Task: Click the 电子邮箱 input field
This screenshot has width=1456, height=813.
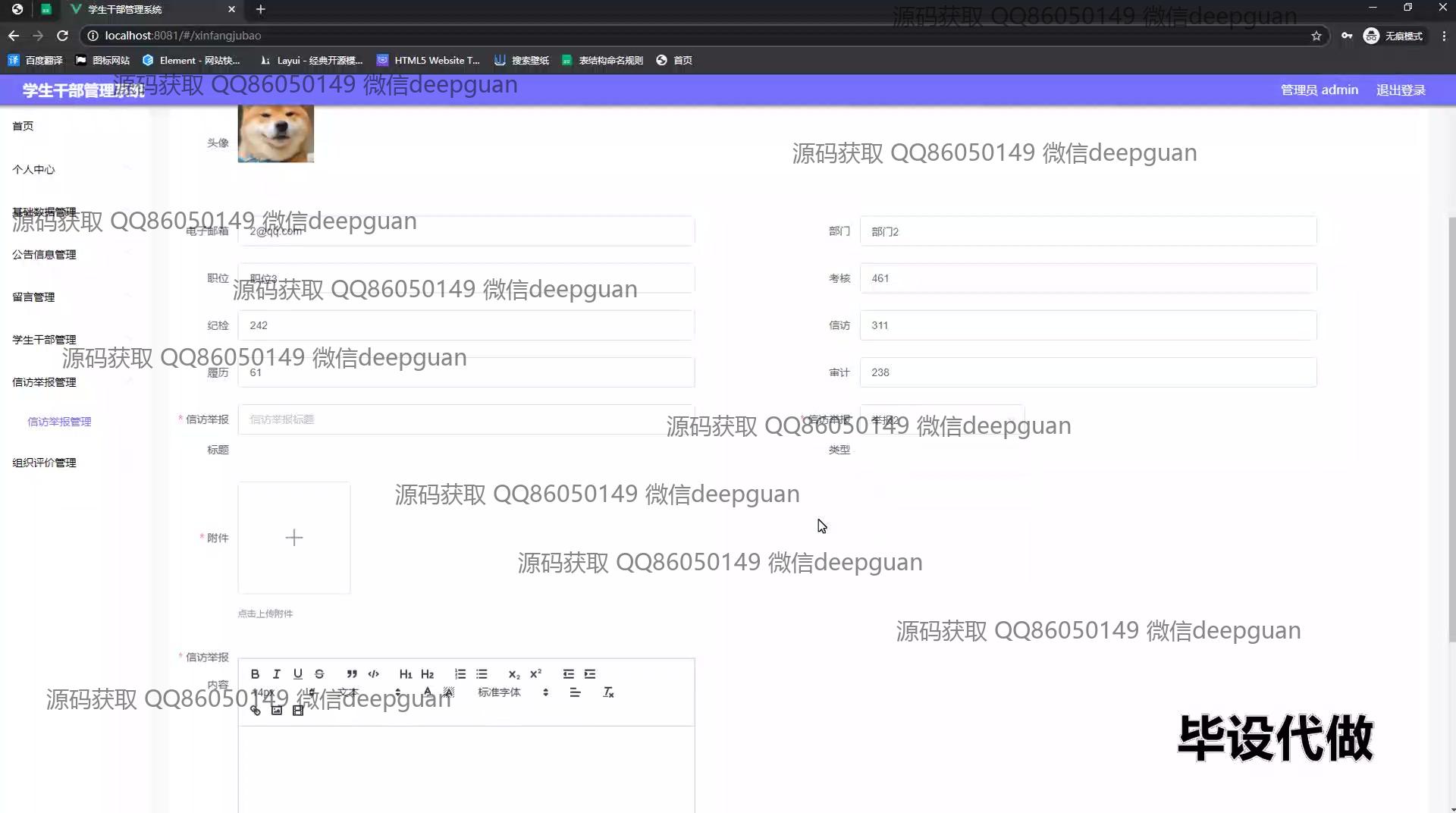Action: tap(466, 231)
